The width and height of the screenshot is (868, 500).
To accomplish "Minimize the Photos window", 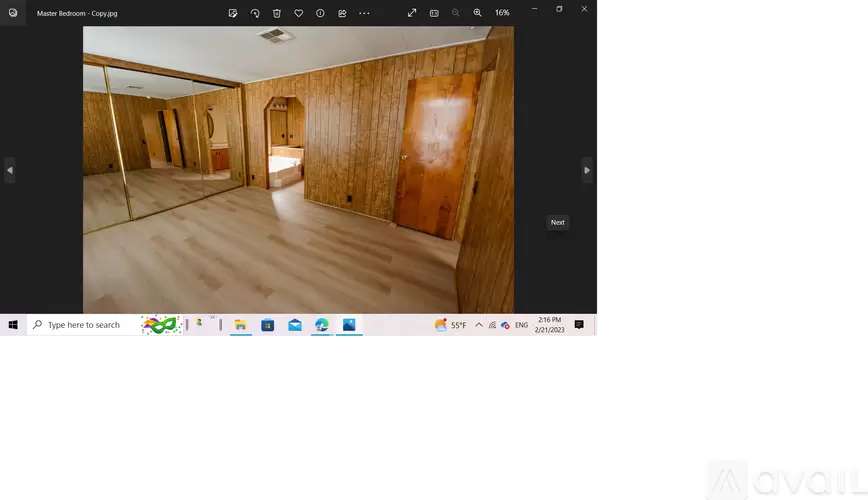I will (534, 9).
